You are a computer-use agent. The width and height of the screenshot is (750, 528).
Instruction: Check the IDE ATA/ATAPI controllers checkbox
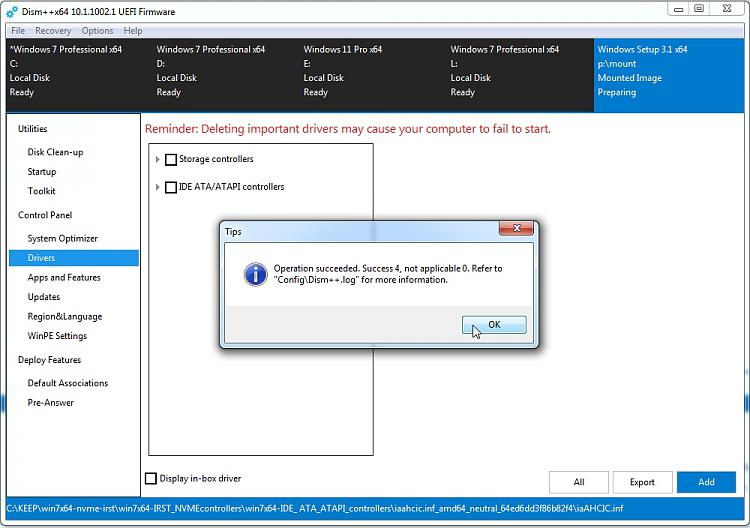[x=171, y=187]
